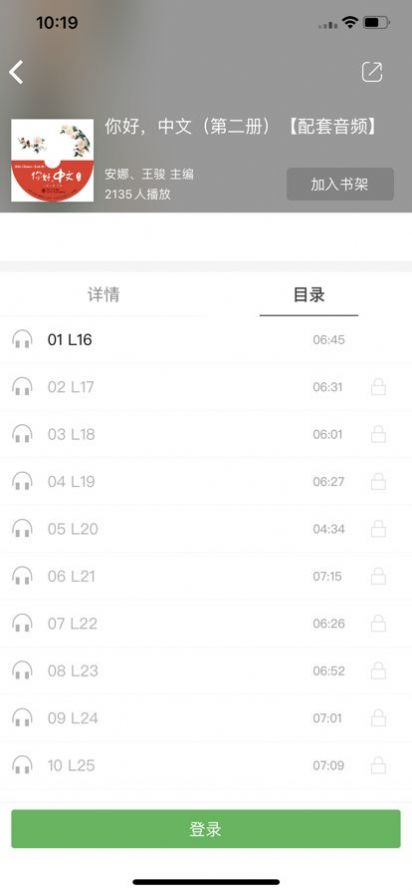This screenshot has width=412, height=894.
Task: Select track 04 L19
Action: 206,482
